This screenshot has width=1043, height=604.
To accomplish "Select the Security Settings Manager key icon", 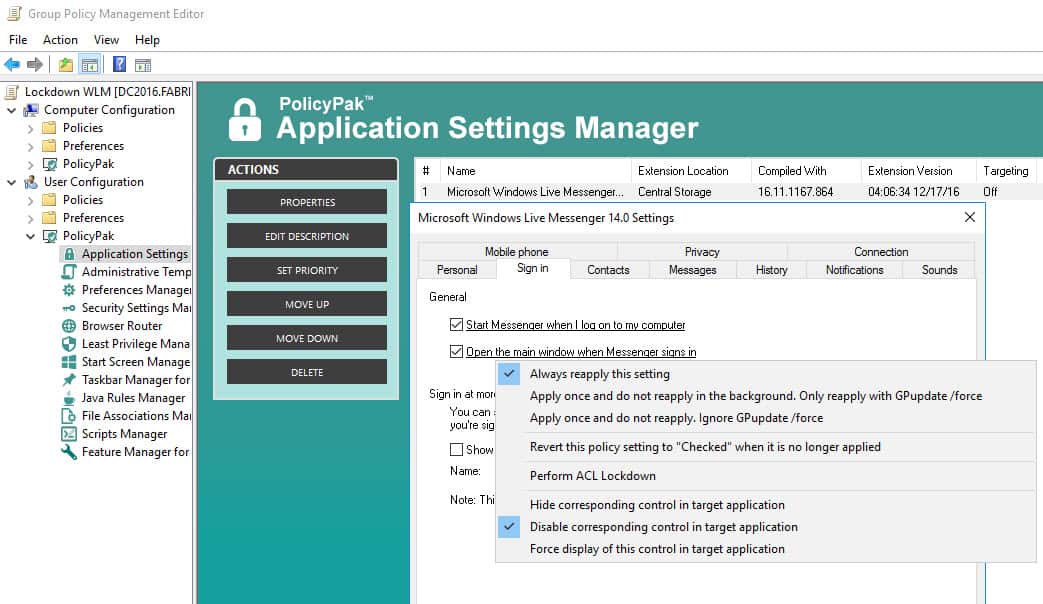I will pos(69,307).
